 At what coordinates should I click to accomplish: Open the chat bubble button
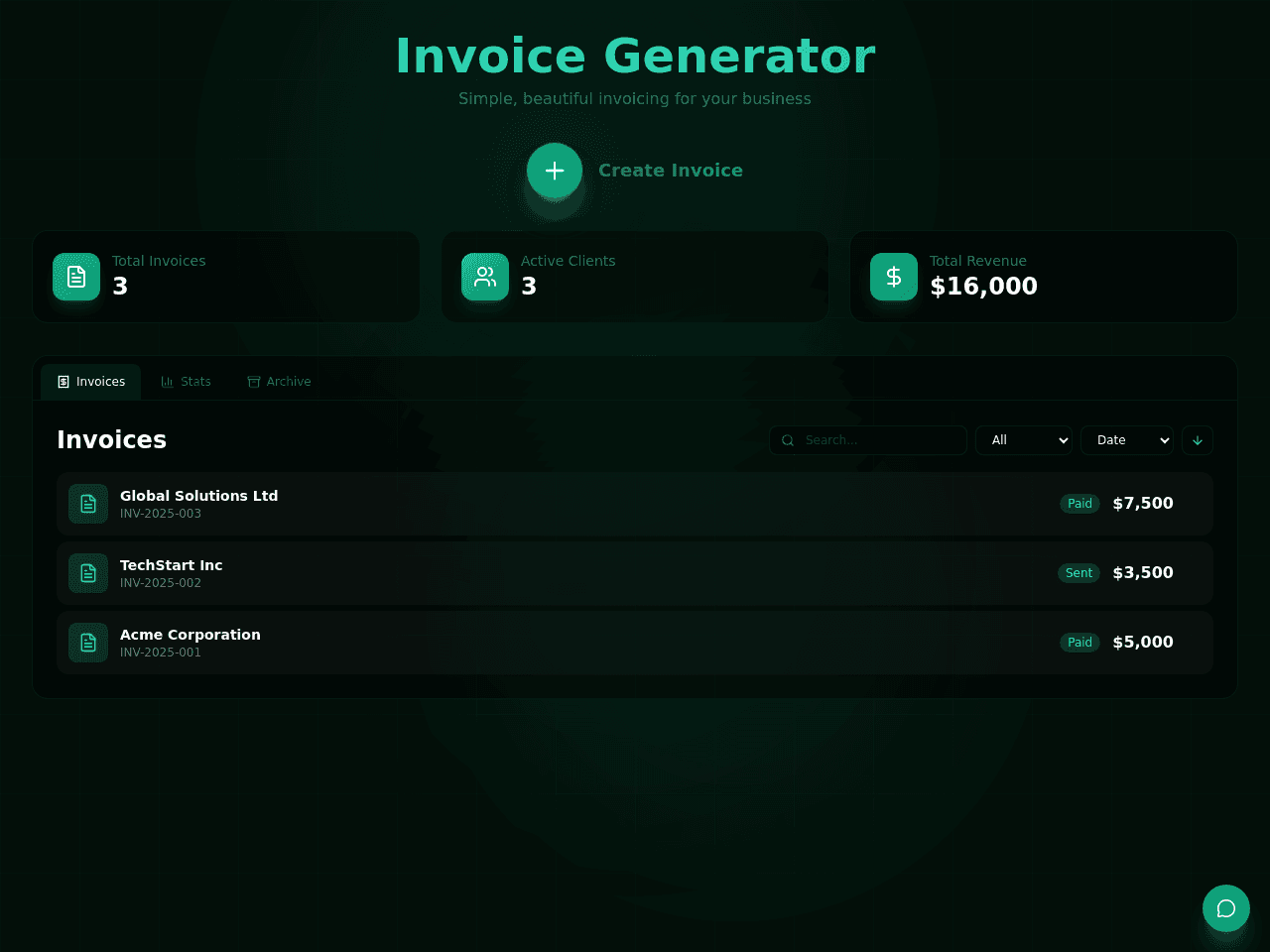1226,908
